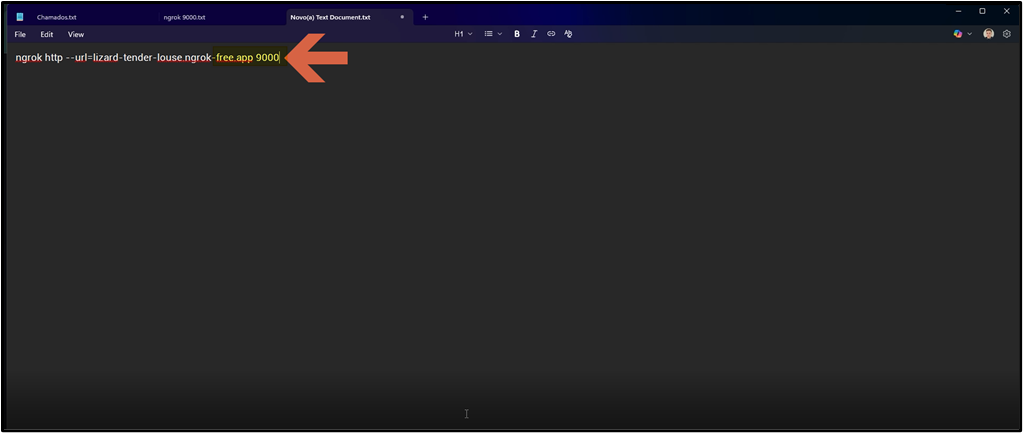Open Notepad settings gear
Viewport: 1023px width, 433px height.
point(1007,34)
